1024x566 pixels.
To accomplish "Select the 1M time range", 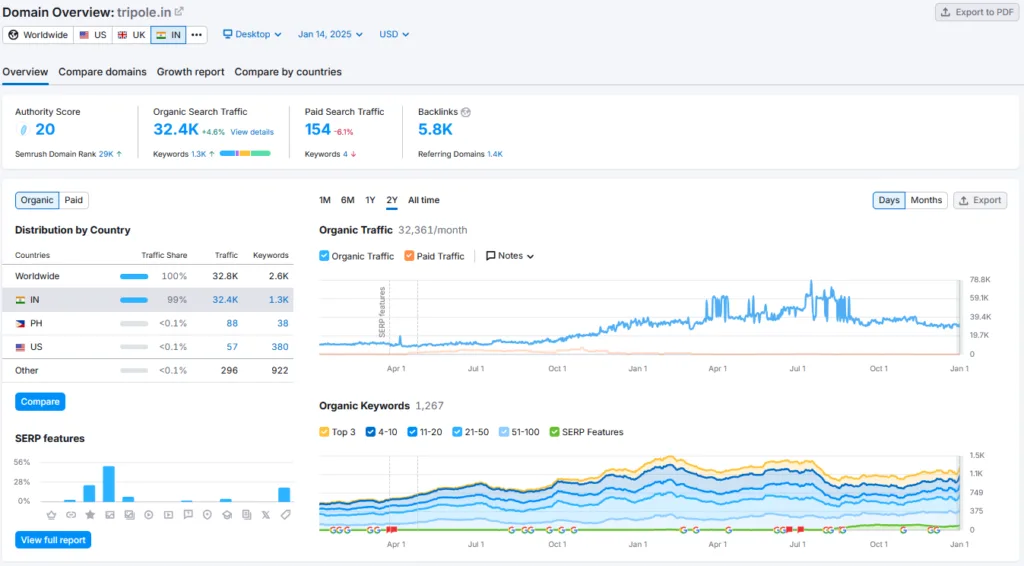I will [x=325, y=200].
